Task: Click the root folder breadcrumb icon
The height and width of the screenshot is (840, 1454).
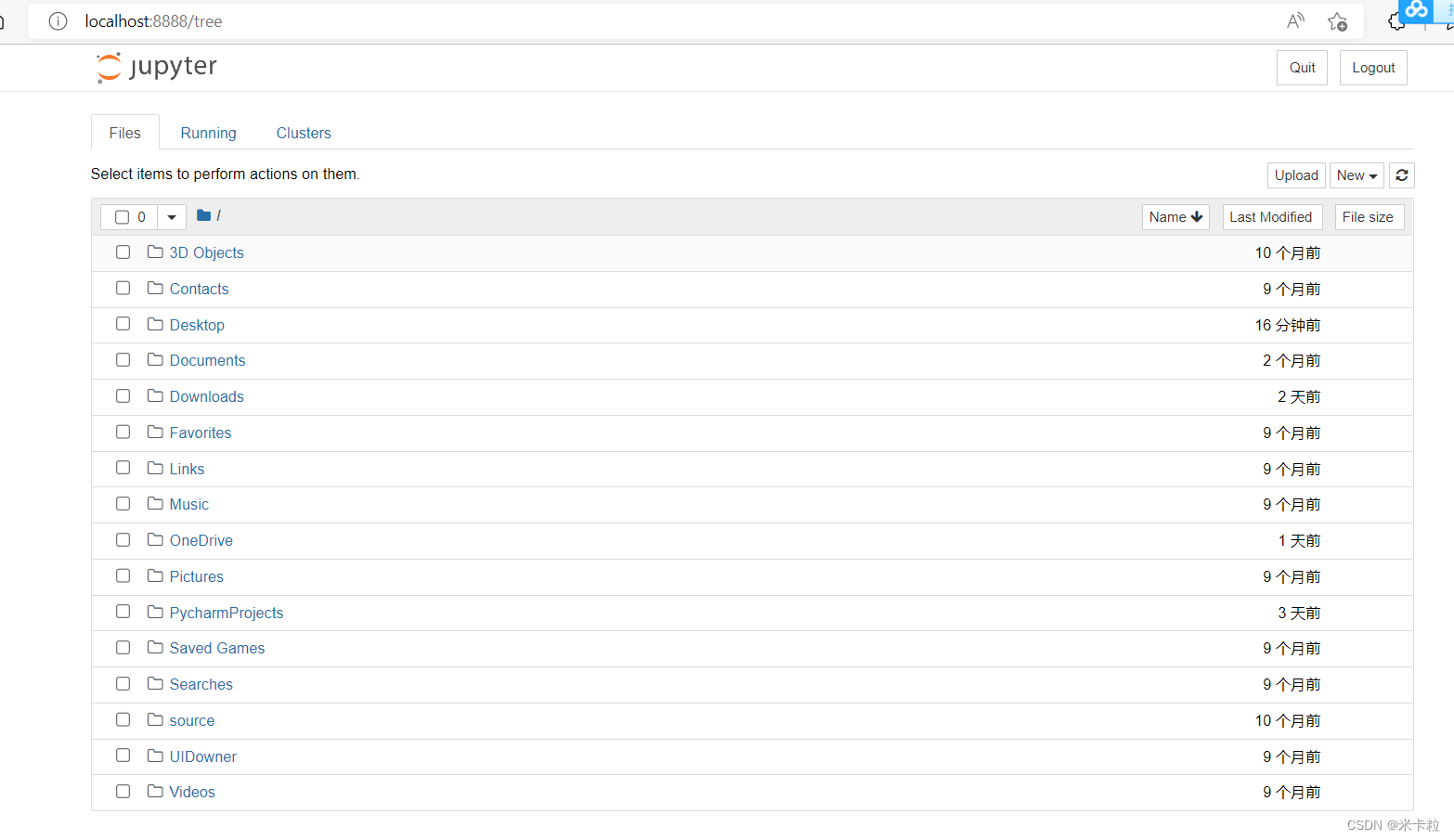Action: (204, 215)
